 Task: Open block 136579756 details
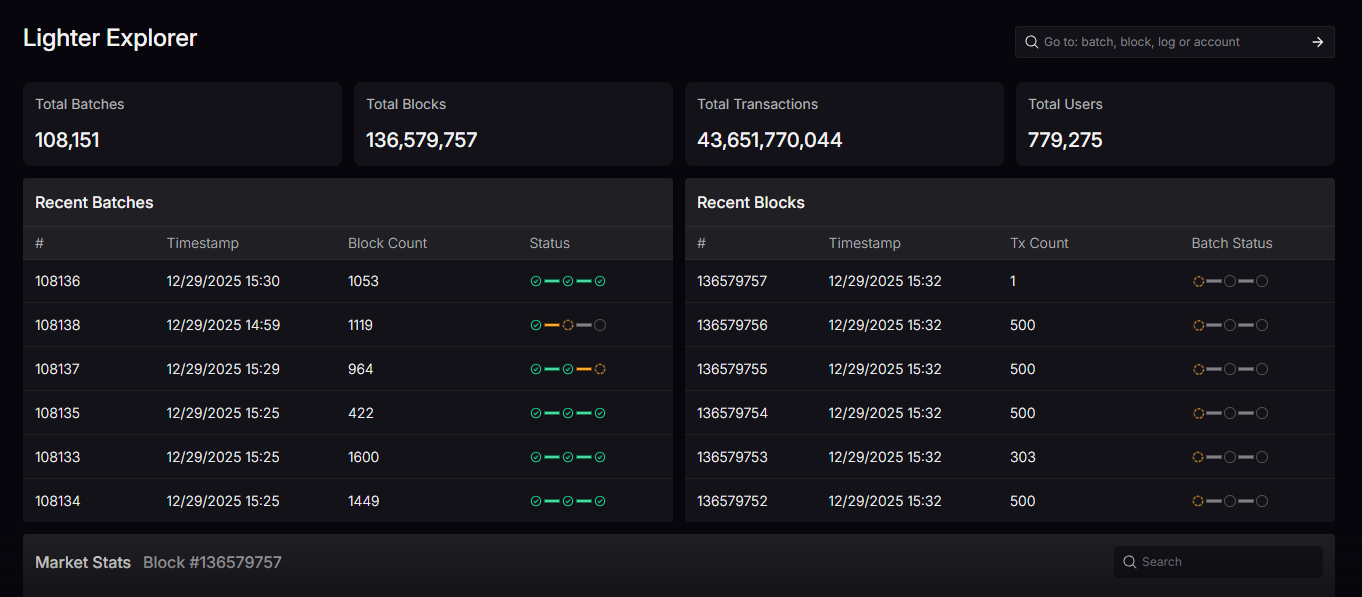(x=731, y=325)
